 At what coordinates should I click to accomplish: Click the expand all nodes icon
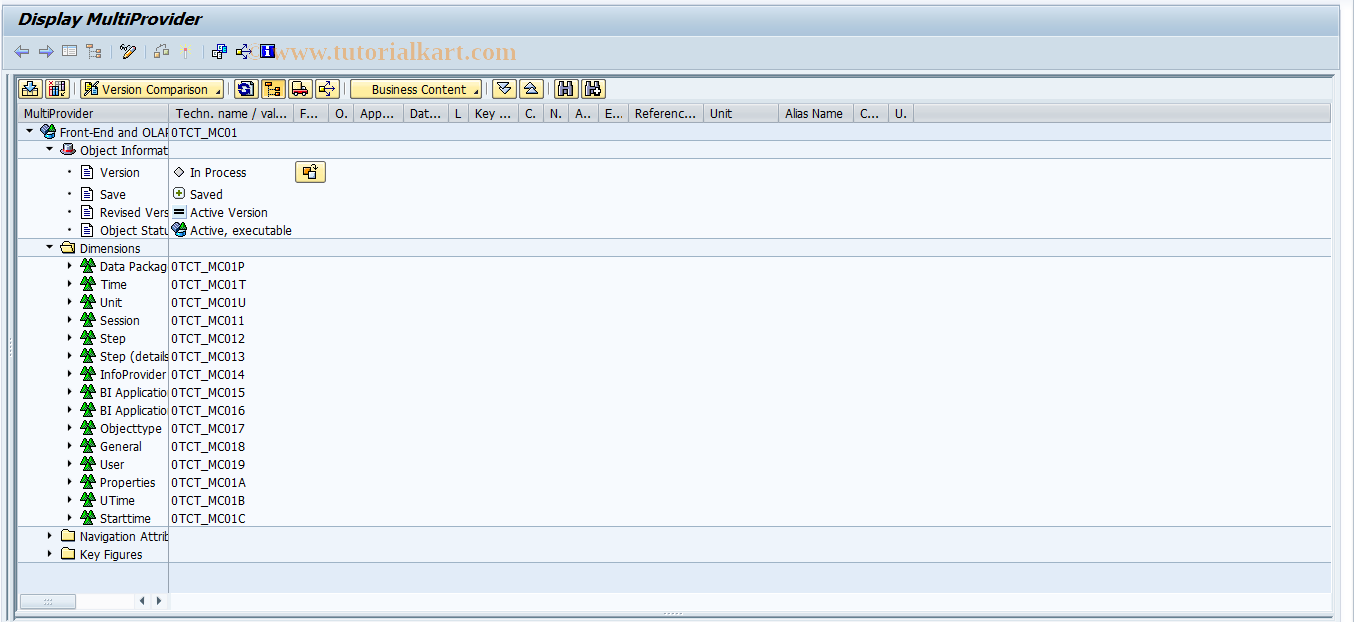point(504,89)
